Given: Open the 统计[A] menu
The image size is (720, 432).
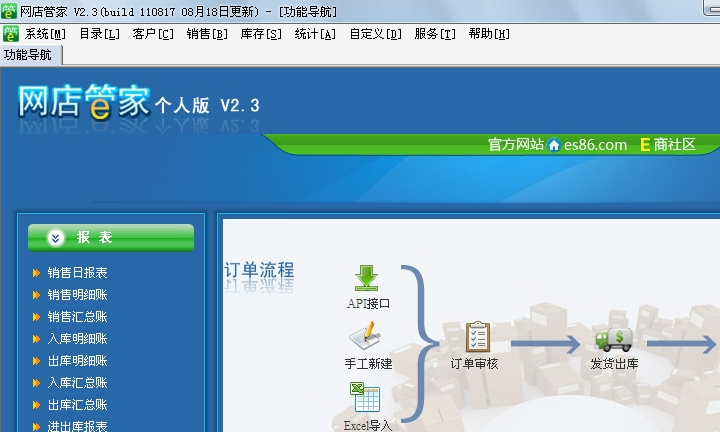Looking at the screenshot, I should 315,34.
